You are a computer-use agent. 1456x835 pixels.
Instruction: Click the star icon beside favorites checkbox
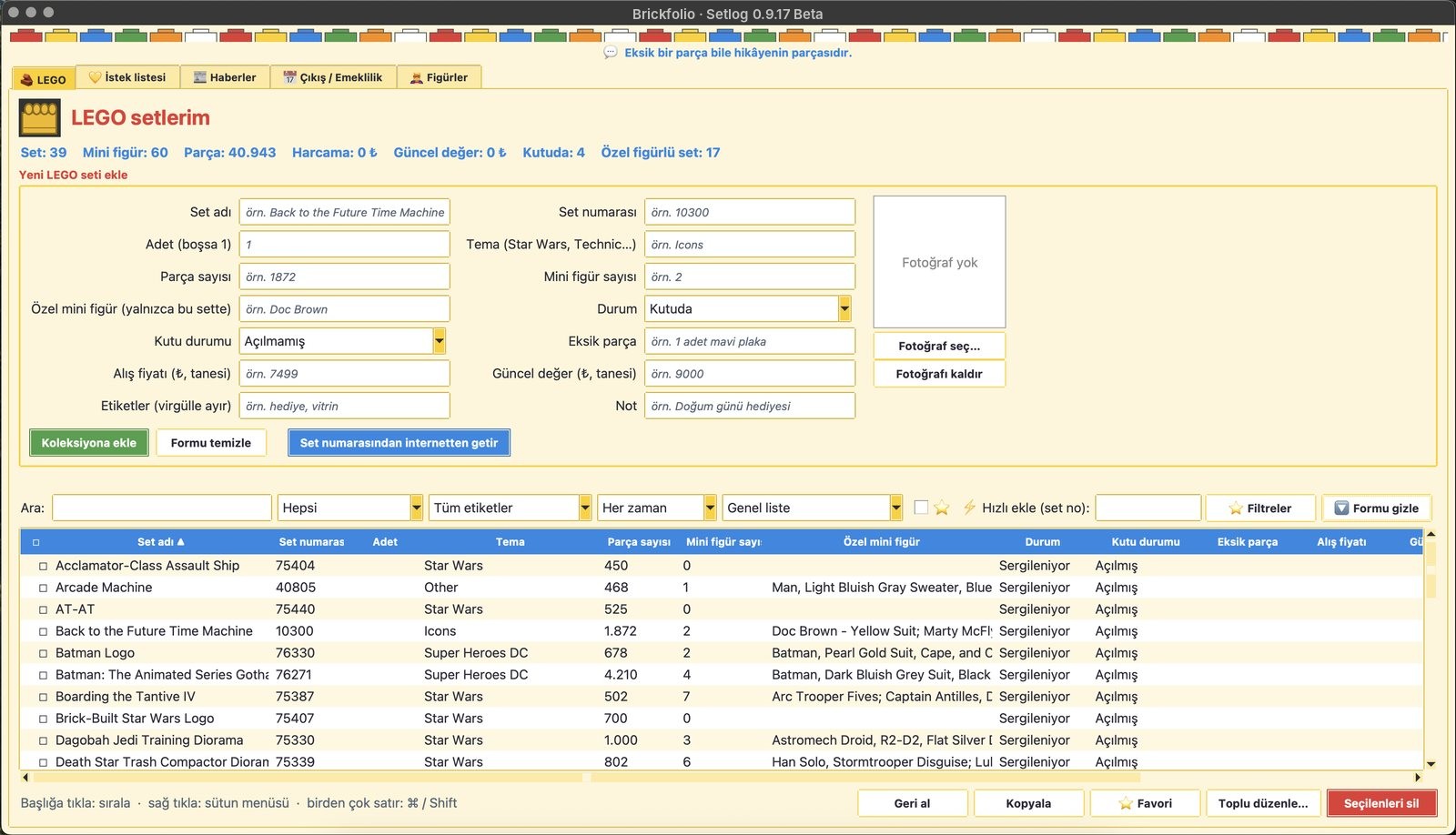point(942,508)
